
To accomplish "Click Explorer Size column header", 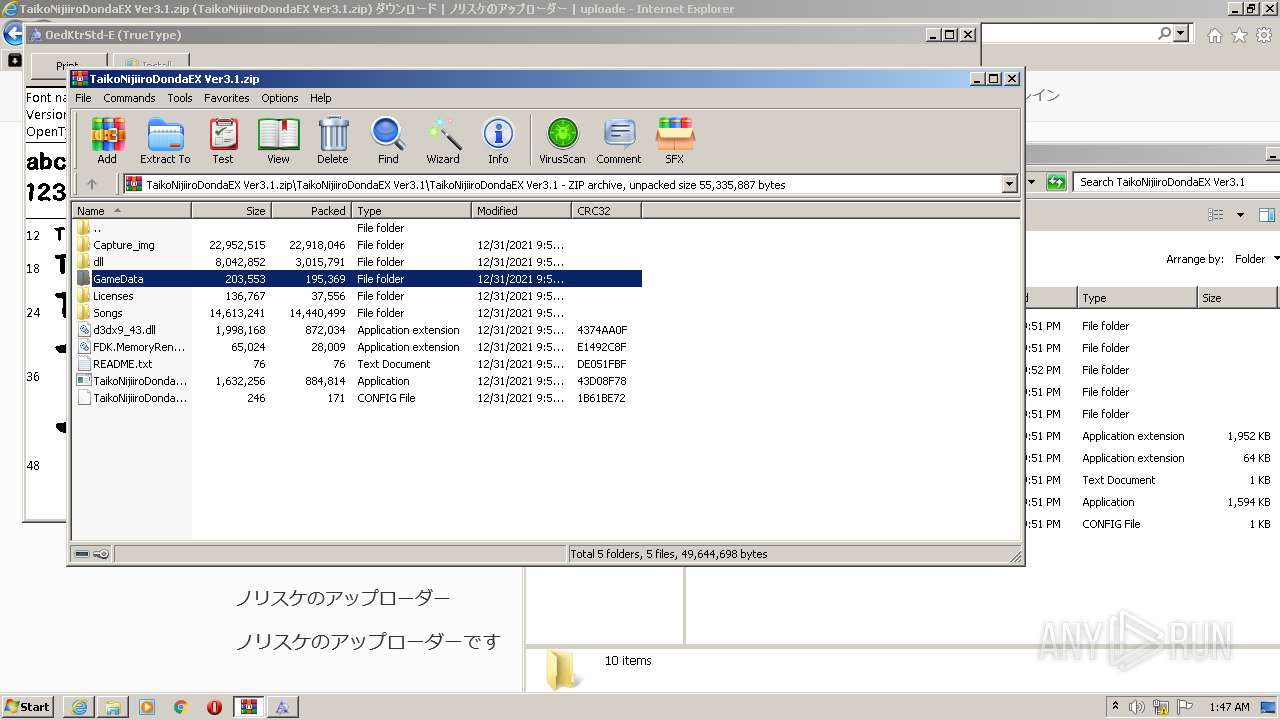I will click(1238, 298).
